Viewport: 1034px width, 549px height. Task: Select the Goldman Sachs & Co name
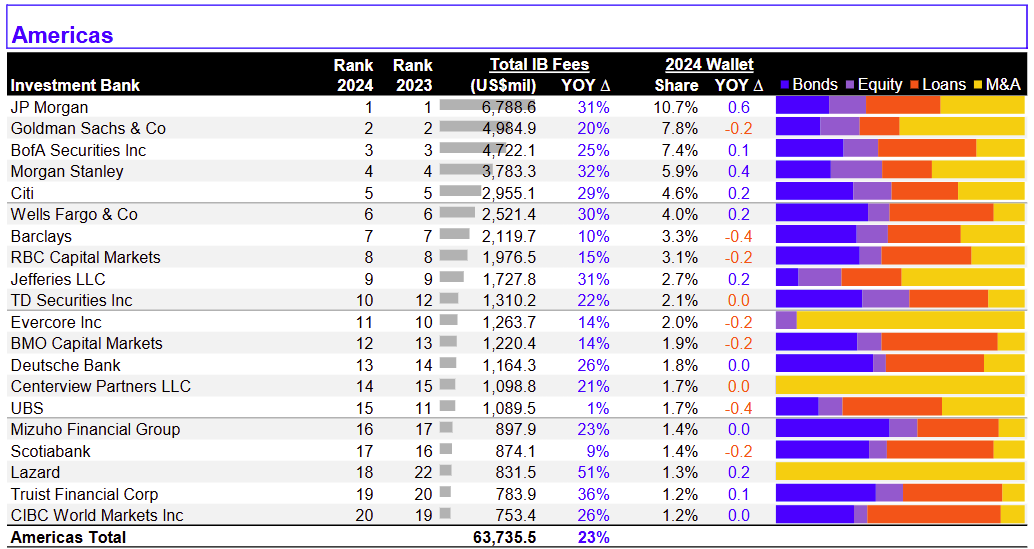(x=88, y=129)
